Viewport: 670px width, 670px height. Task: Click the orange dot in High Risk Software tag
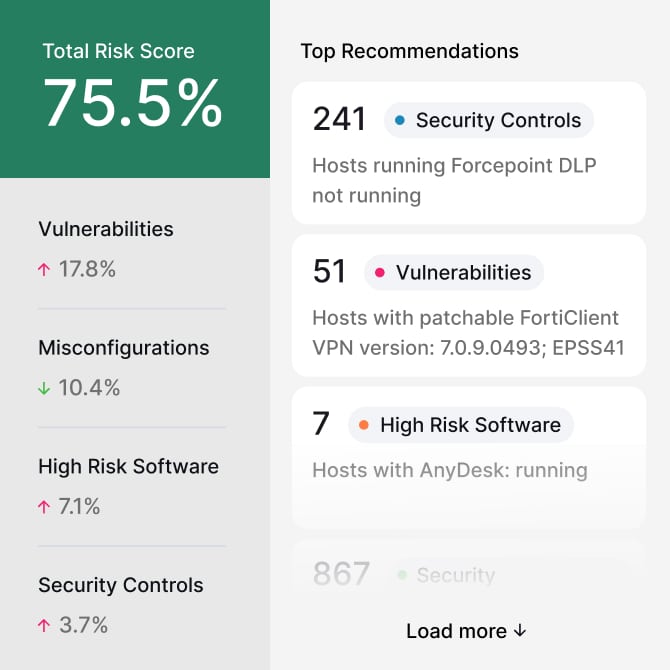pyautogui.click(x=364, y=425)
